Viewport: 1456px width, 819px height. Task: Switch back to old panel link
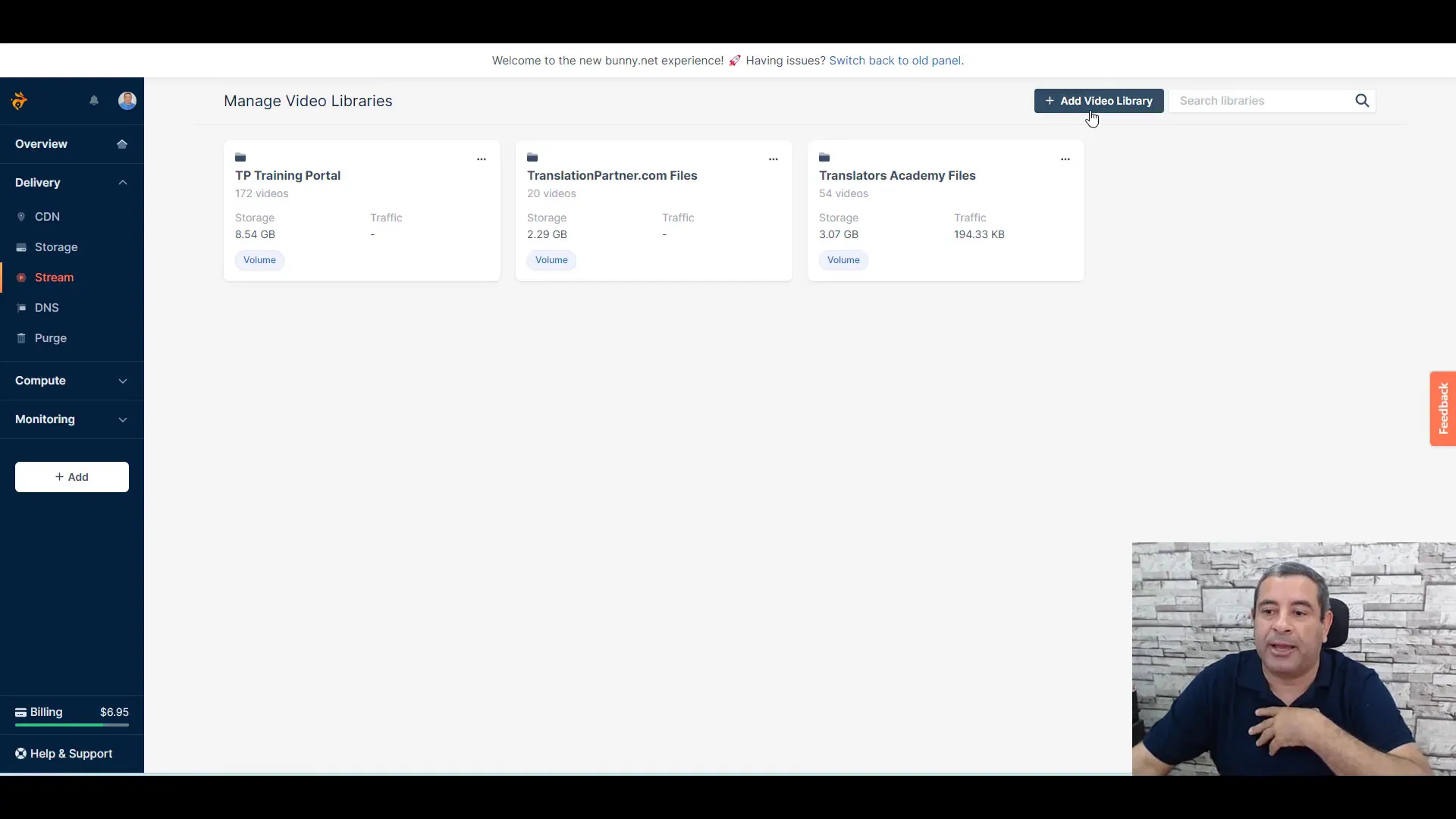click(x=894, y=60)
